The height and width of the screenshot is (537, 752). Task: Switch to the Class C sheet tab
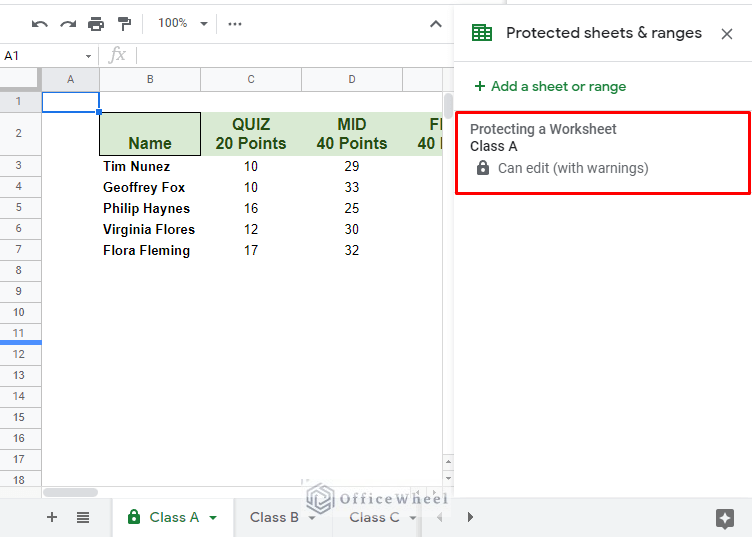point(374,517)
